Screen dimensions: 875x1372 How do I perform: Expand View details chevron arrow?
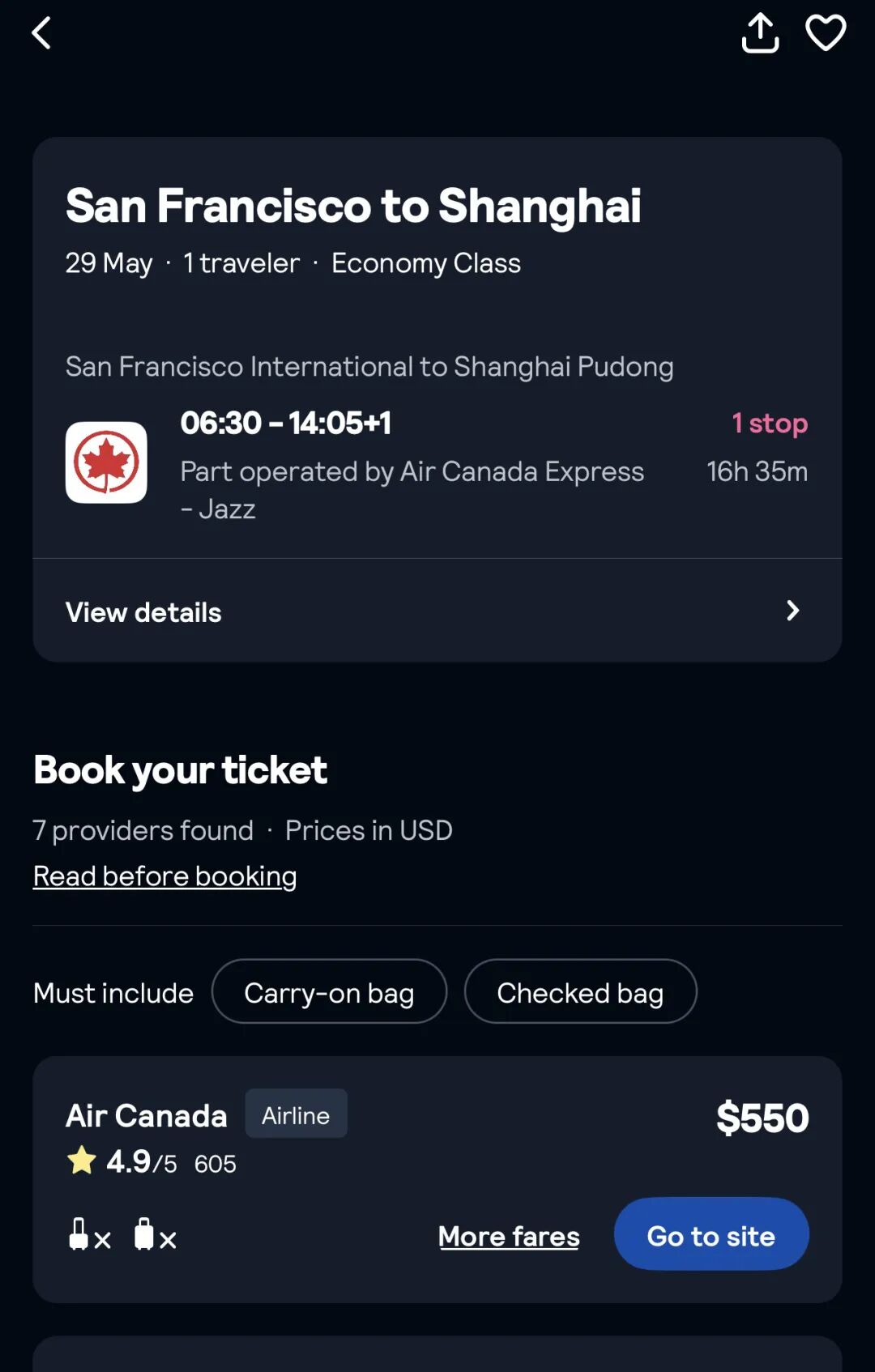pos(792,611)
